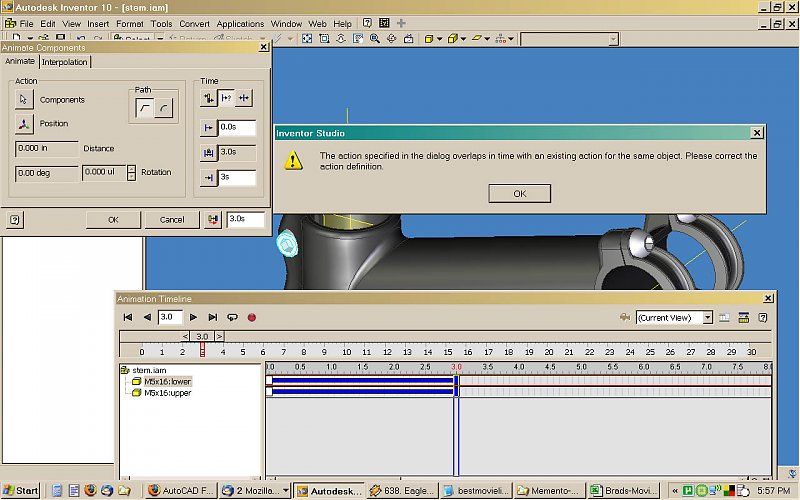Viewport: 800px width, 500px height.
Task: Click the Components selection arrow button
Action: pyautogui.click(x=25, y=99)
